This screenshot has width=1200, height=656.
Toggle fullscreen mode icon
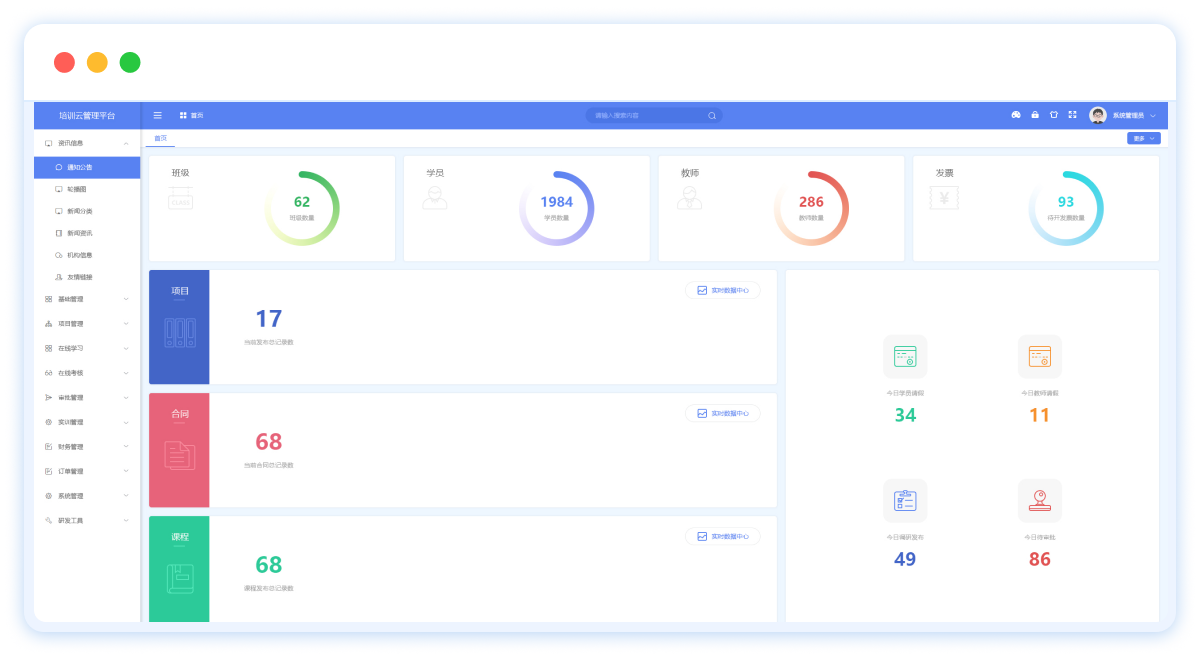pos(1072,115)
